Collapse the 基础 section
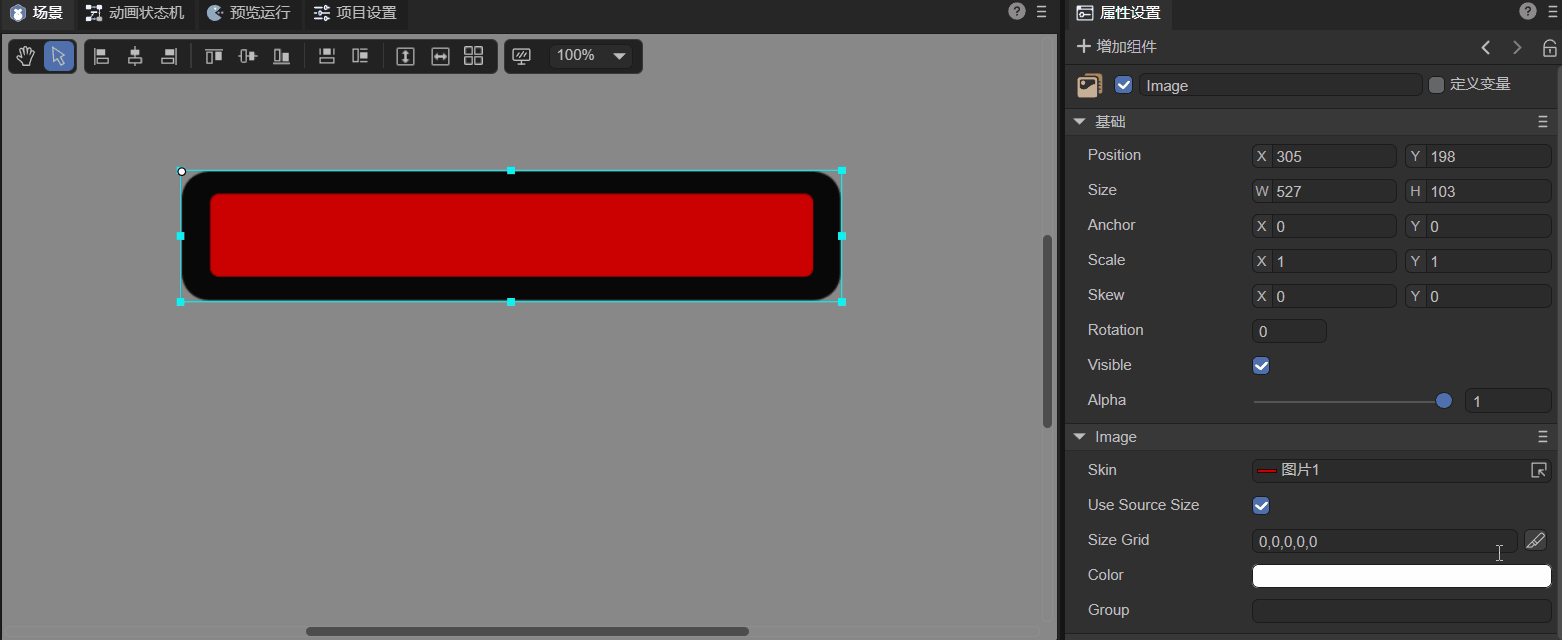This screenshot has width=1562, height=640. 1080,122
